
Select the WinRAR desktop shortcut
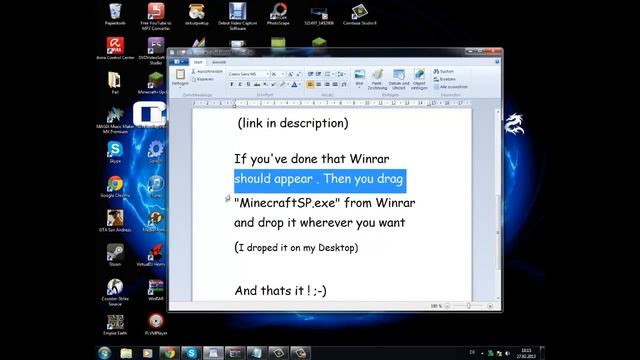point(156,290)
